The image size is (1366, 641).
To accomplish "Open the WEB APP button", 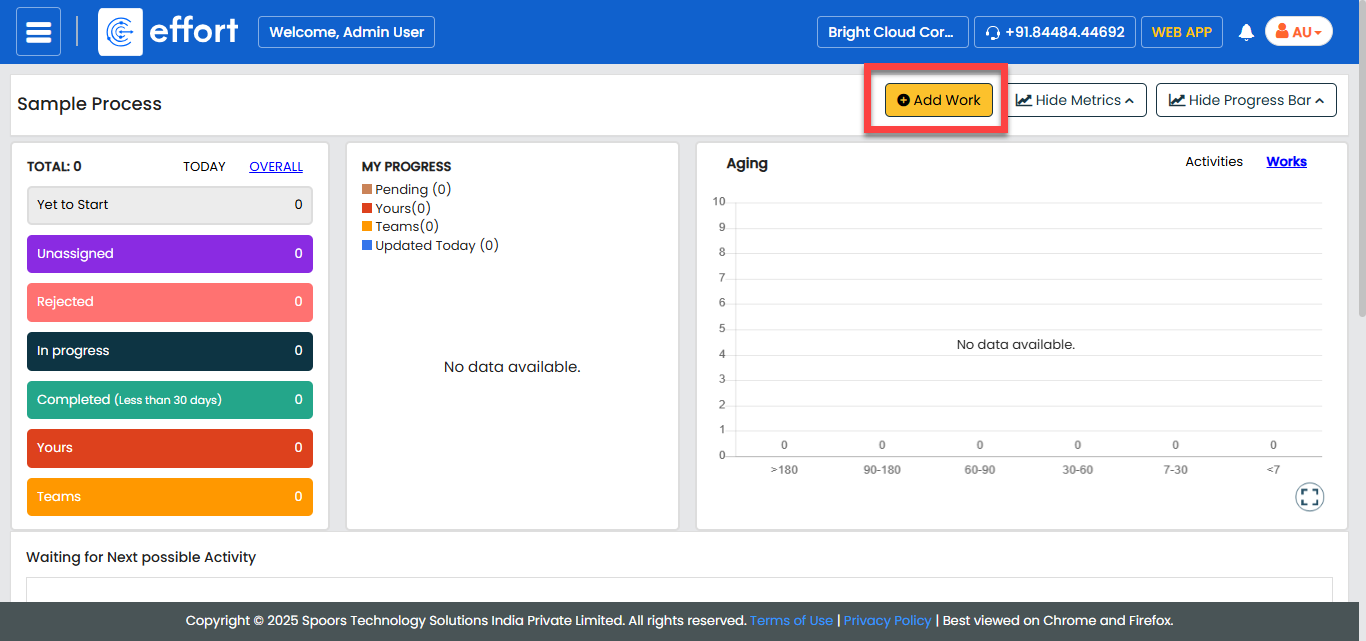I will 1181,32.
